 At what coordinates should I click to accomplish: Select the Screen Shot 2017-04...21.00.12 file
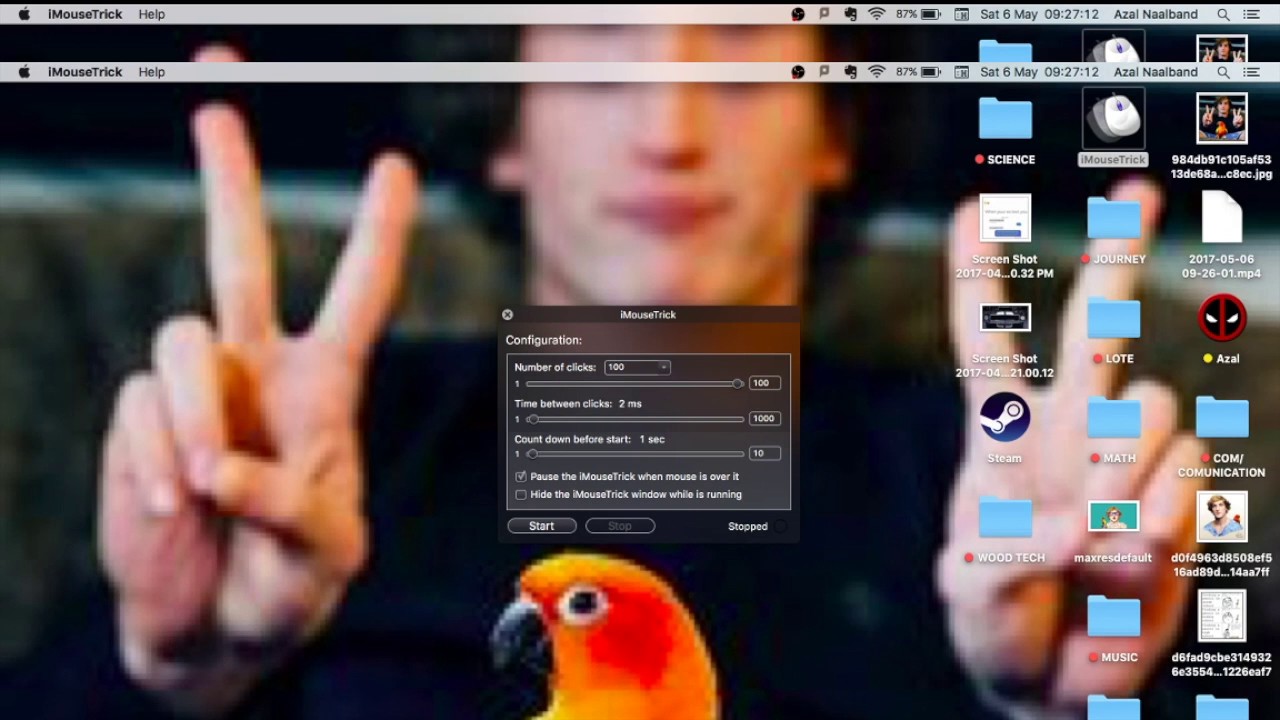[1005, 319]
